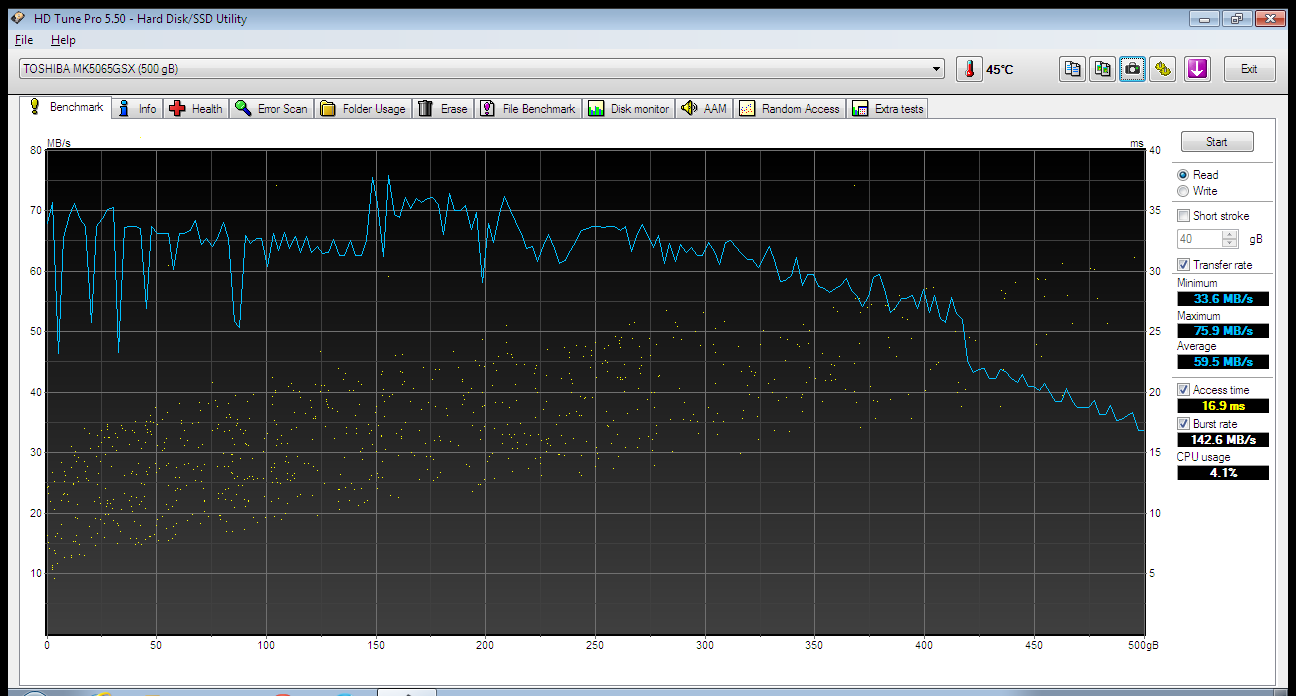Decrease short stroke size with spinner down arrow
1296x696 pixels.
pos(1231,243)
